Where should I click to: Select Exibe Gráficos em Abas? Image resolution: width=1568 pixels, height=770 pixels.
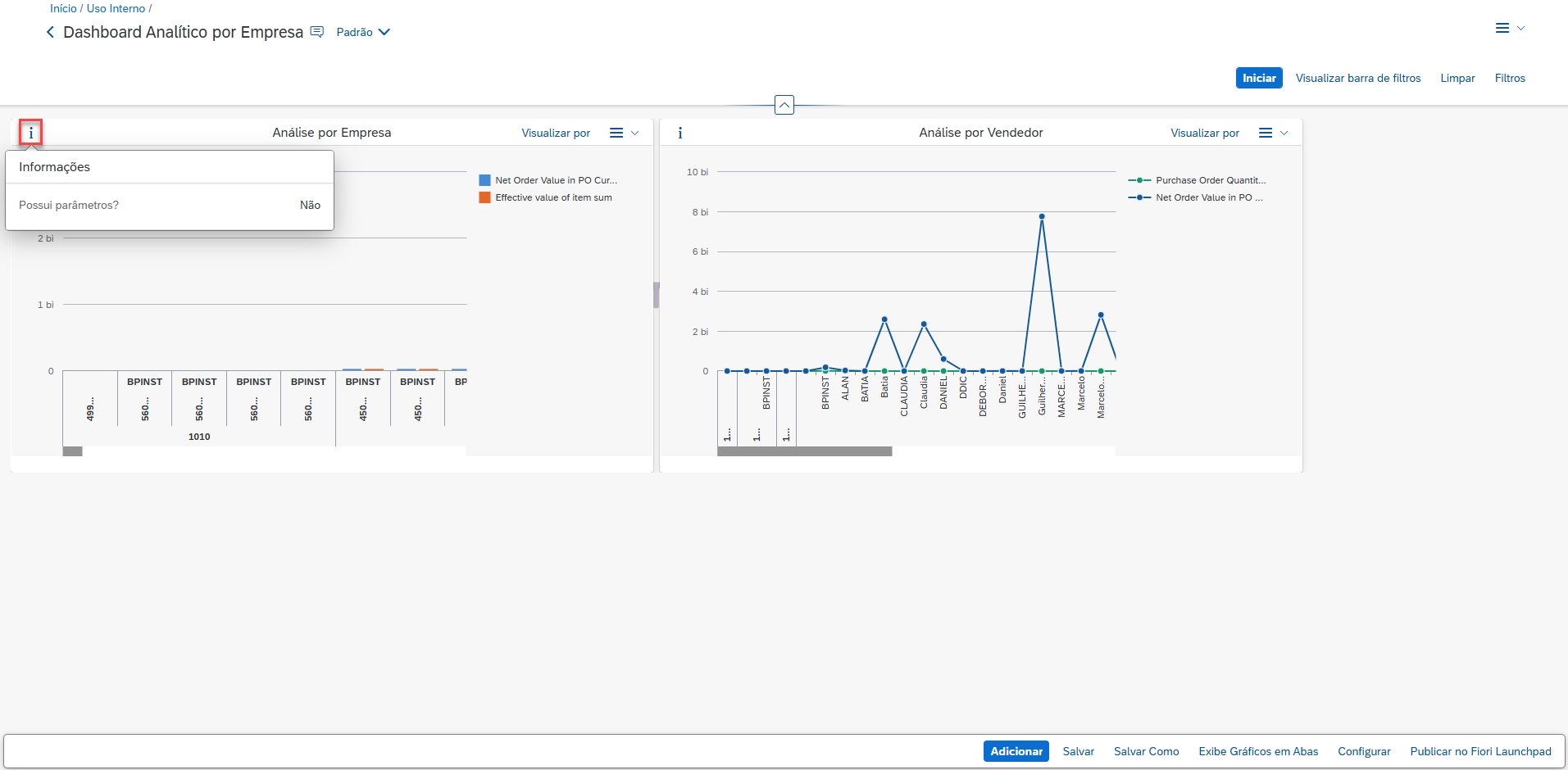(1258, 751)
